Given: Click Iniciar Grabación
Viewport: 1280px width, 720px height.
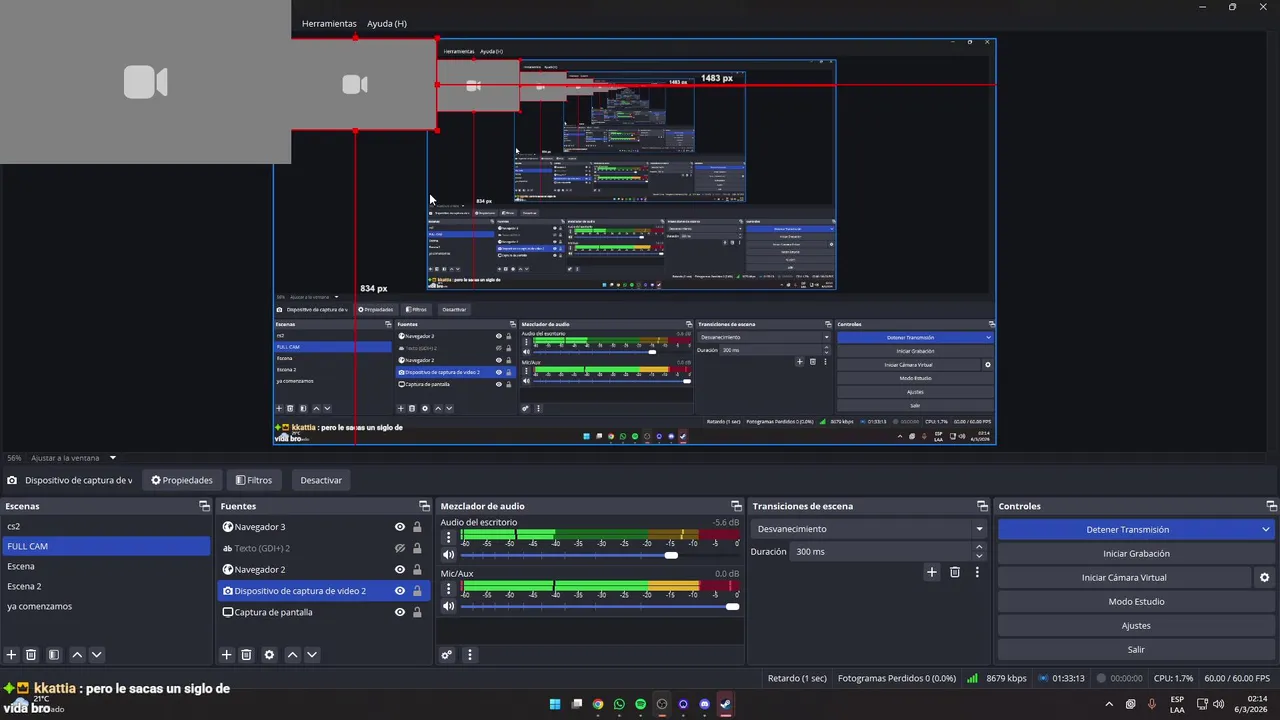Looking at the screenshot, I should click(x=1136, y=554).
